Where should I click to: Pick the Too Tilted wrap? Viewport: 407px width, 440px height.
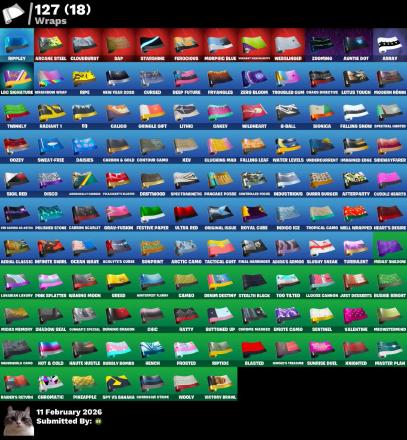coord(288,283)
